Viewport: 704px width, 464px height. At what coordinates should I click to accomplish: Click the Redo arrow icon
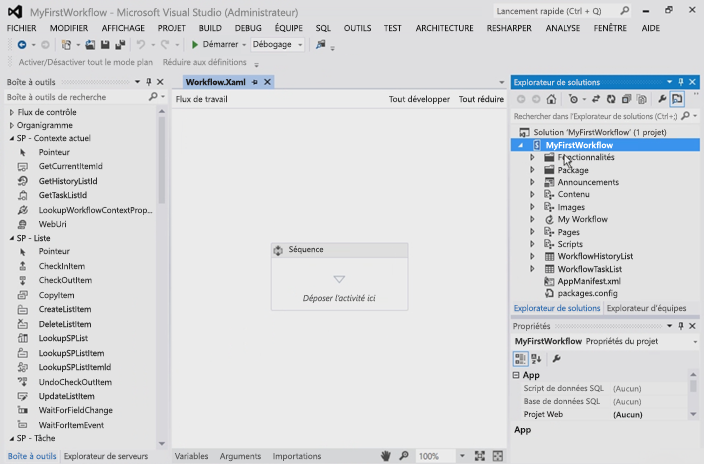165,44
